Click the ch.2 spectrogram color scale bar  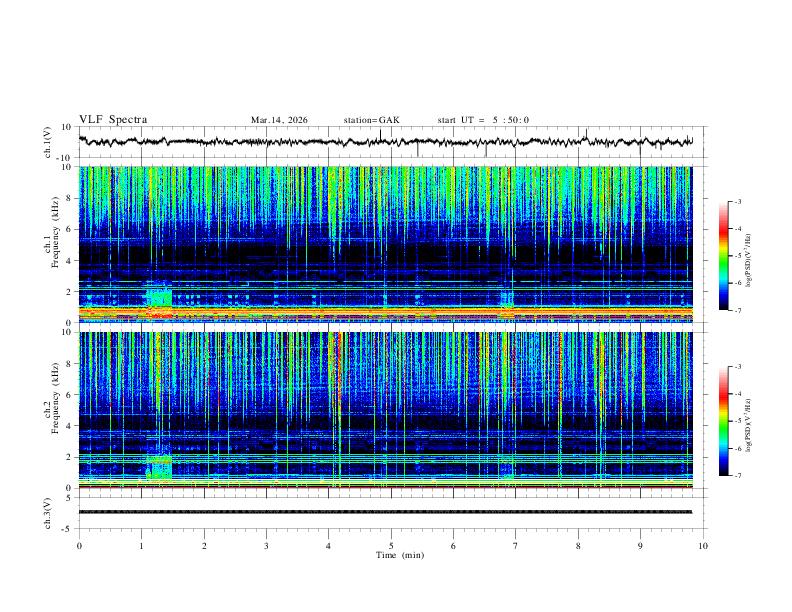tap(724, 421)
